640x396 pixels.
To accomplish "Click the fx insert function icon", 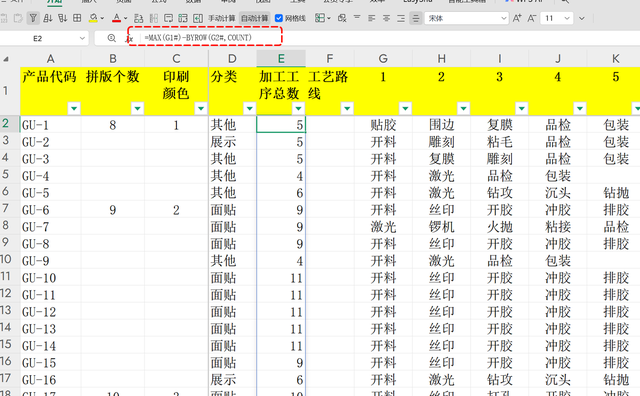I will [129, 38].
